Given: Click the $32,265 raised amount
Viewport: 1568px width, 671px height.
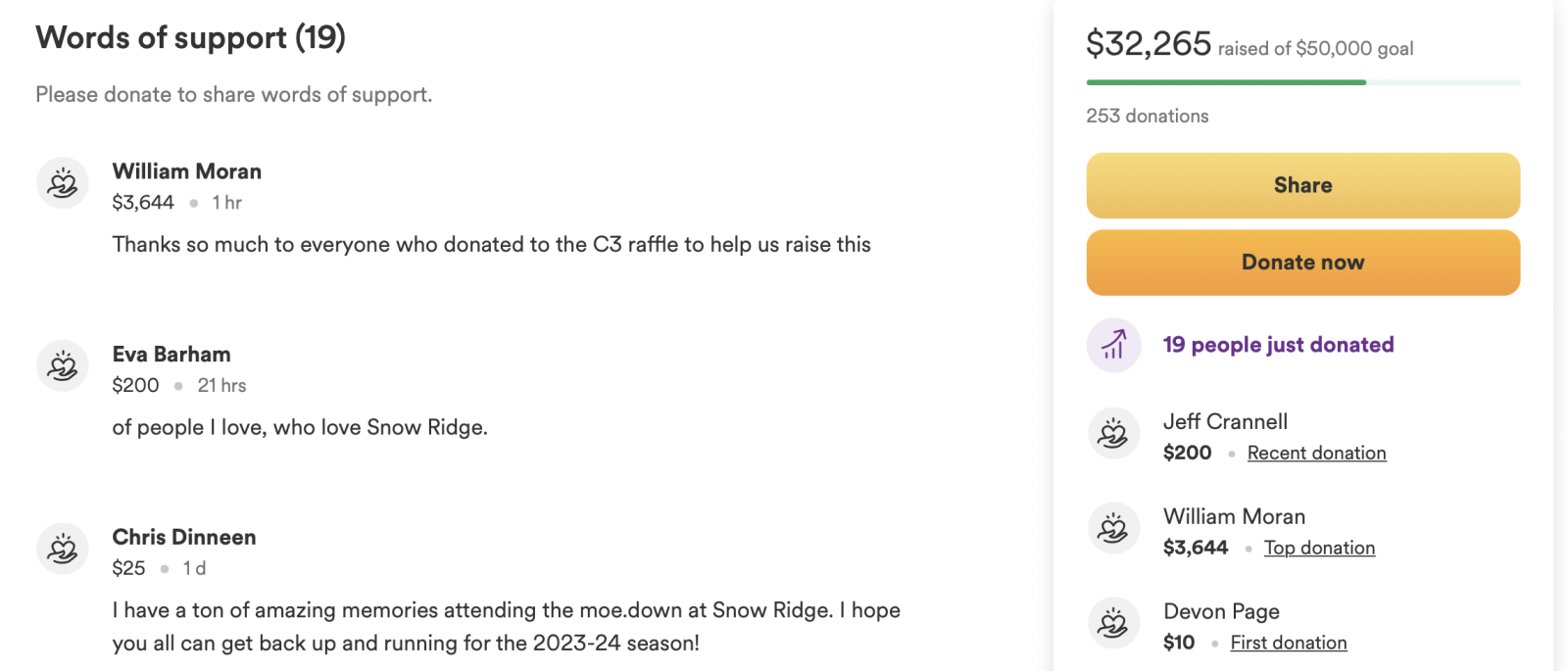Looking at the screenshot, I should pos(1149,44).
